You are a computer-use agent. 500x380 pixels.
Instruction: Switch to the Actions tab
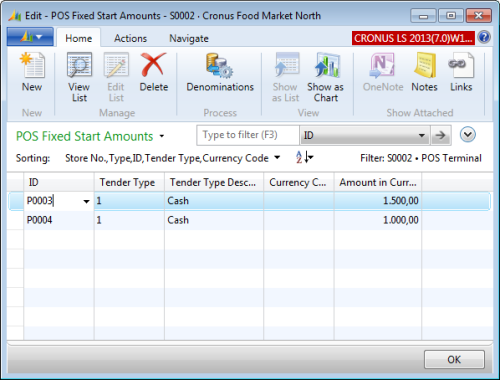130,38
